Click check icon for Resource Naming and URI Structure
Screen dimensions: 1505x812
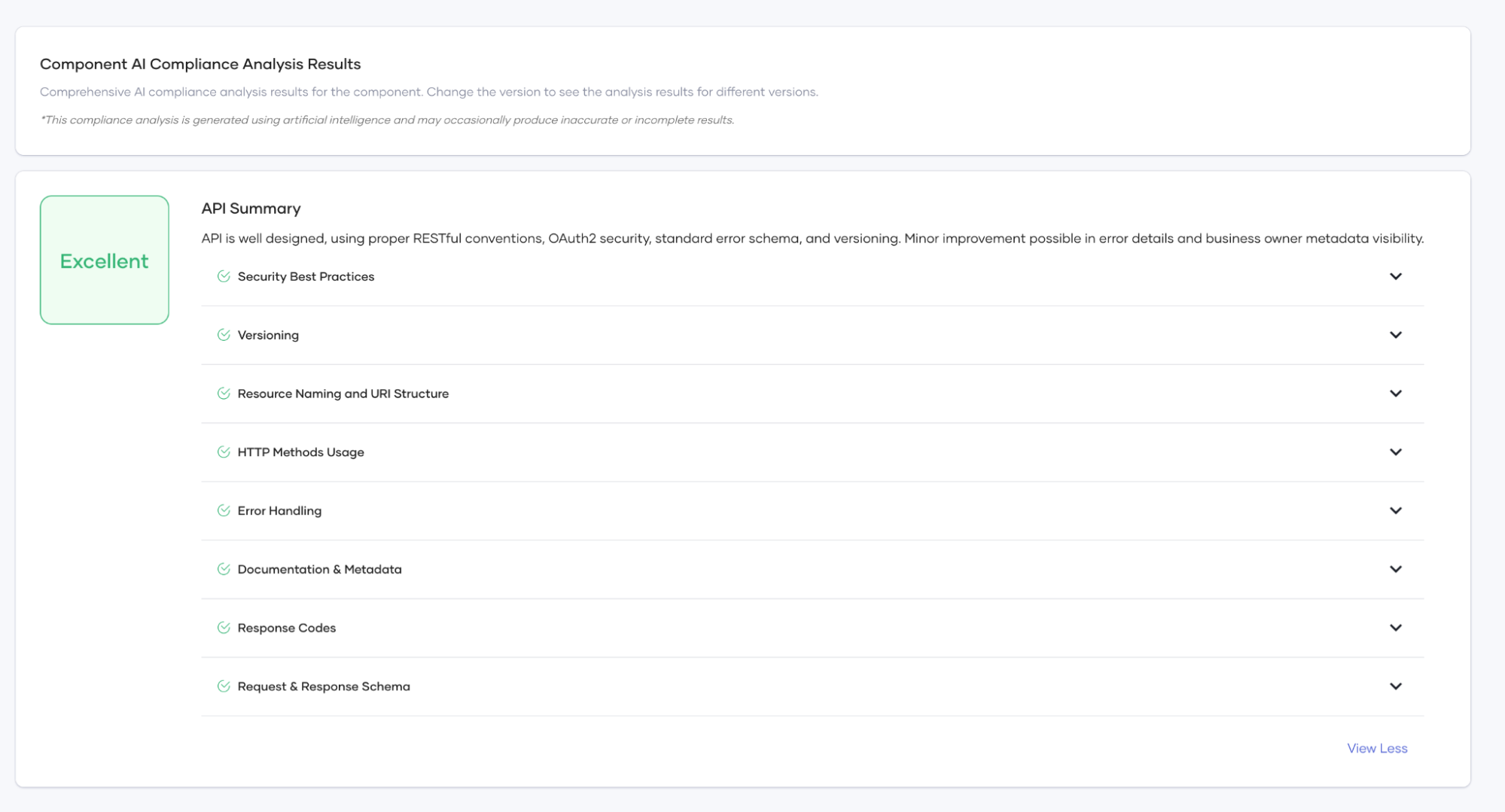pos(224,394)
